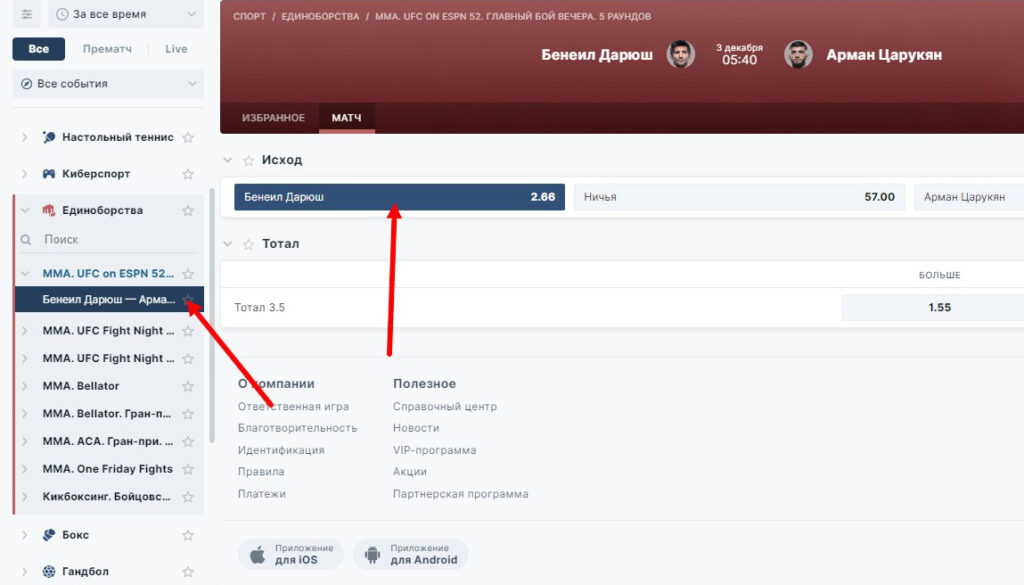Download 'Приложение для Android'

point(411,554)
